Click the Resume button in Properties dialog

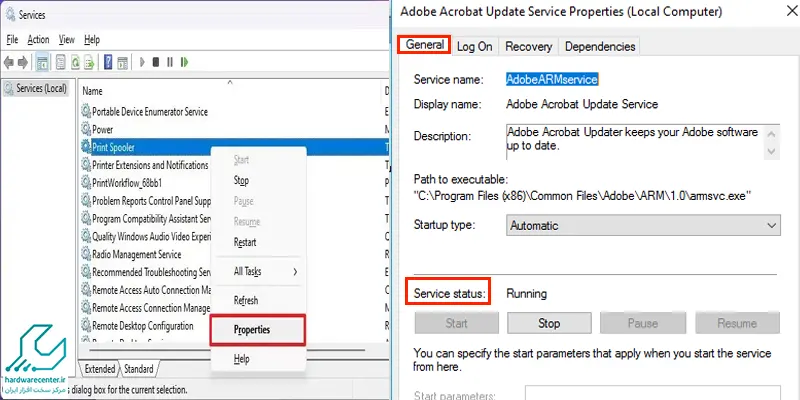pos(737,323)
